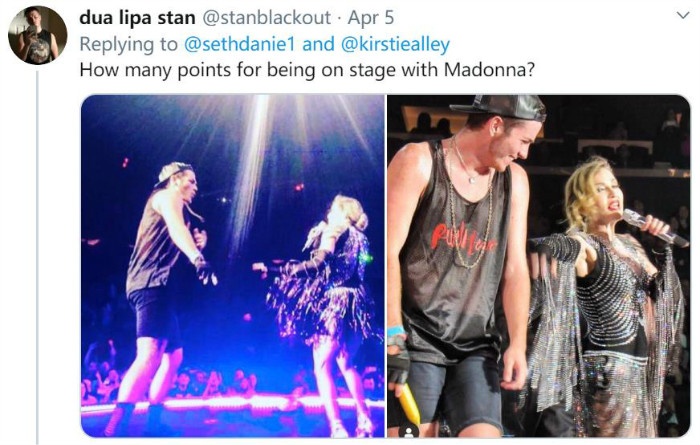
Task: Click the black cap in right photo
Action: click(502, 108)
